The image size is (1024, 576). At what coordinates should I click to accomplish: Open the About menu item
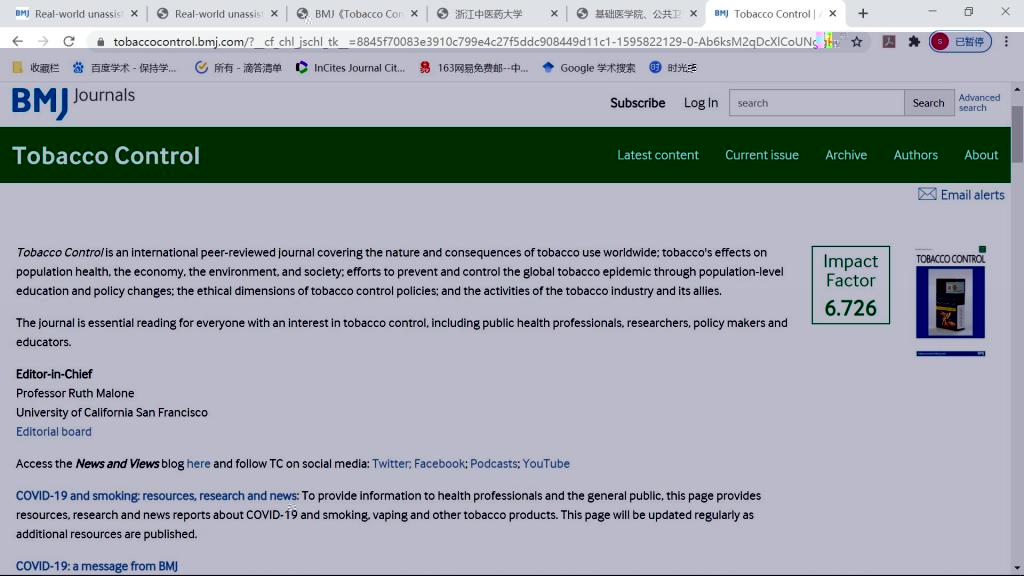981,155
